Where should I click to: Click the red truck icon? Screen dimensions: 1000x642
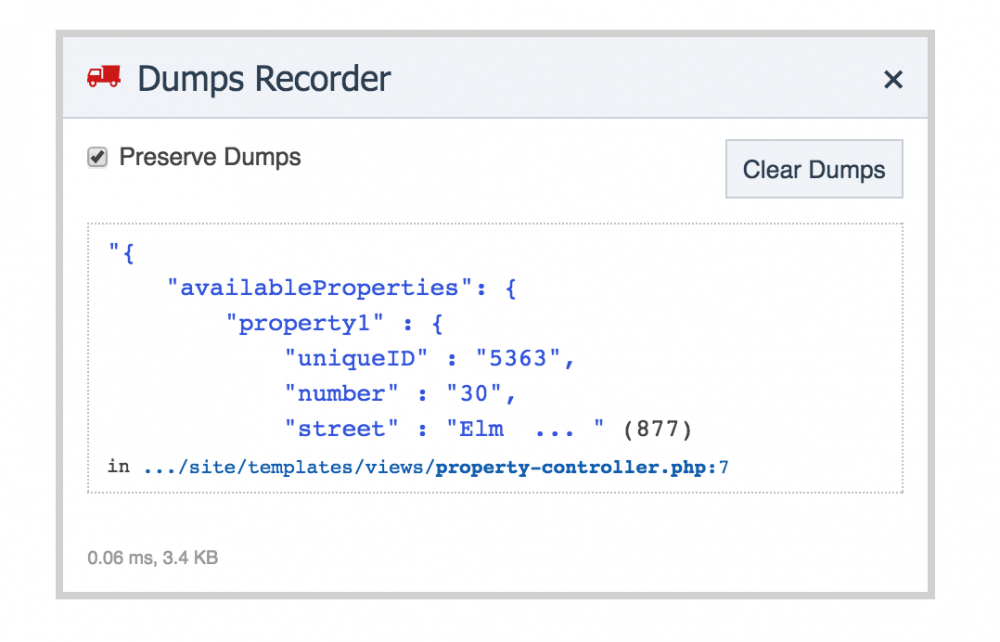point(104,77)
